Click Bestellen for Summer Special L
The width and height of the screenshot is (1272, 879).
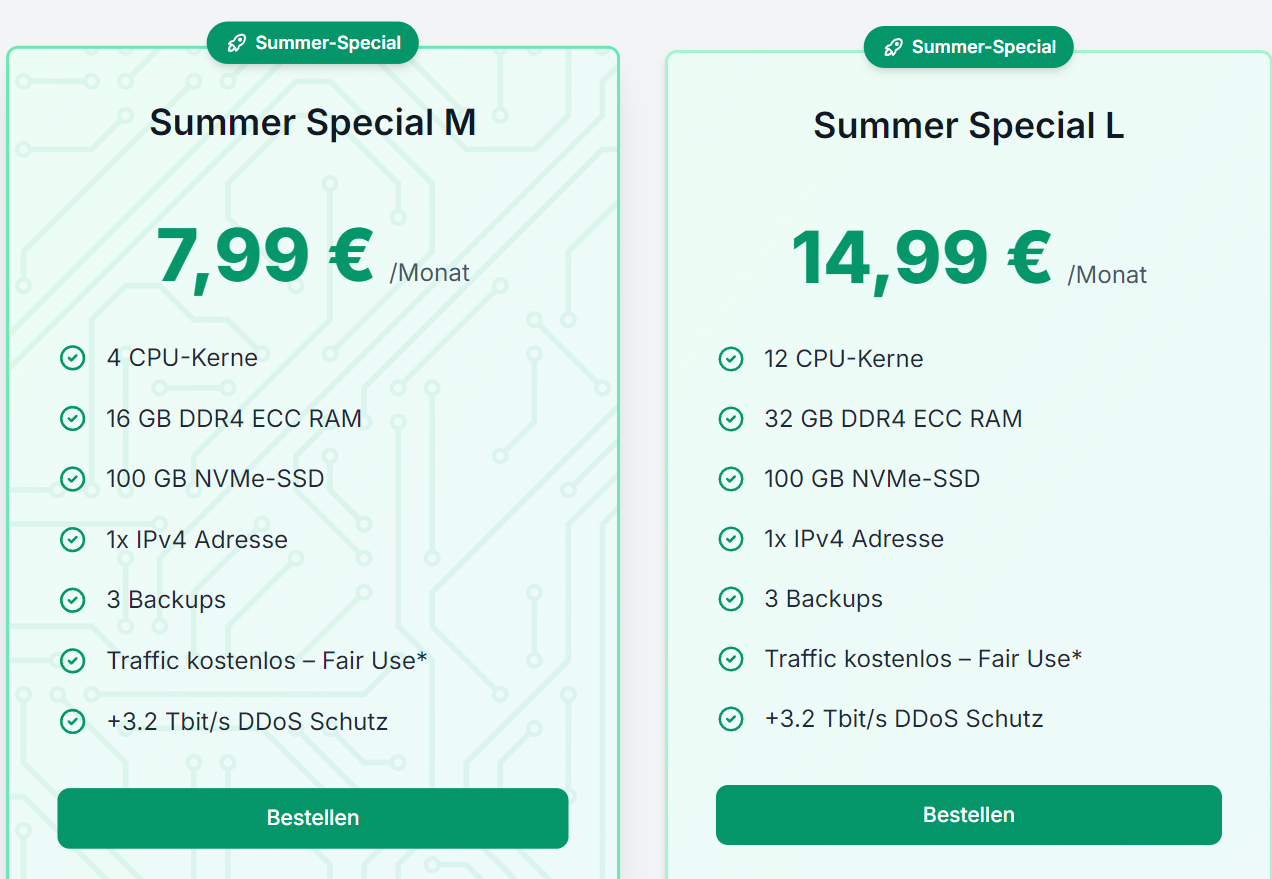[968, 815]
